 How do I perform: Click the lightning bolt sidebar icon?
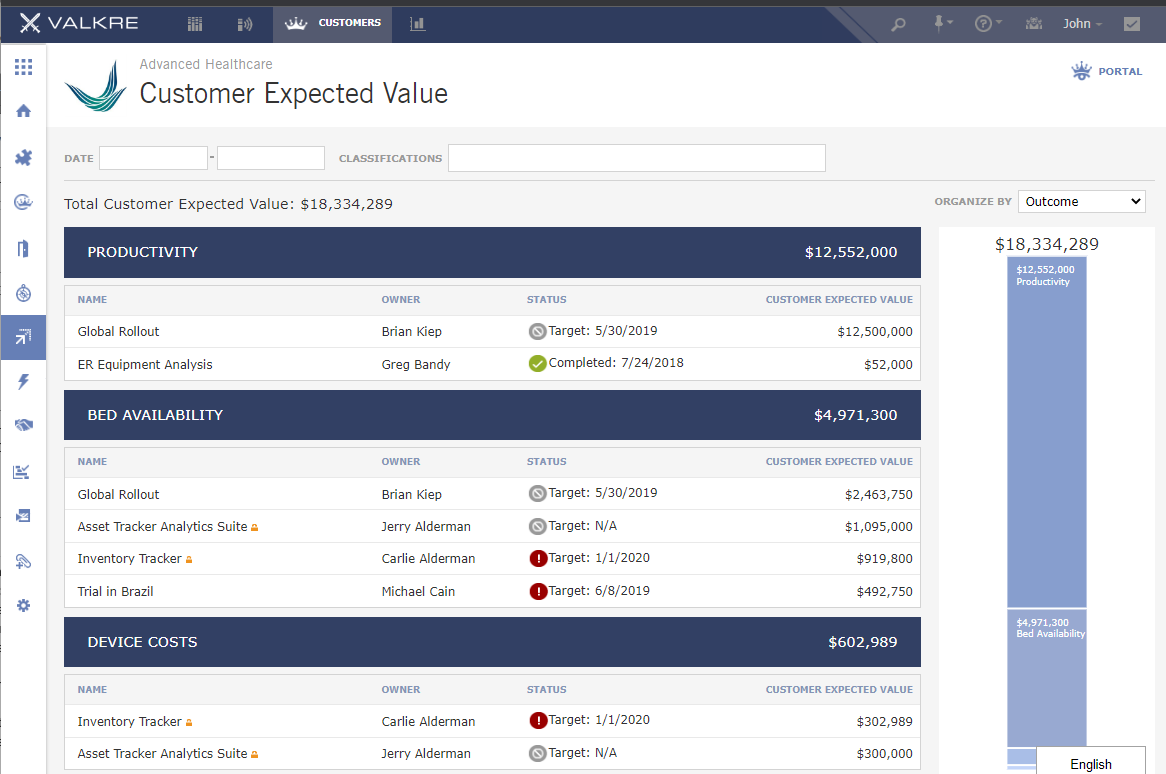24,381
